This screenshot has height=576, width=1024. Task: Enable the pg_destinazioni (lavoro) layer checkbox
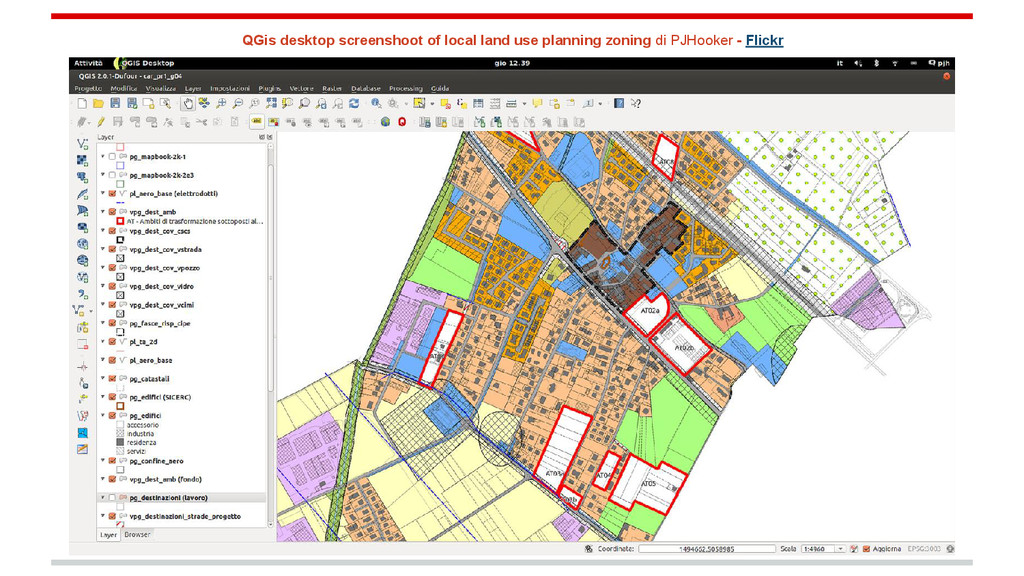click(112, 498)
